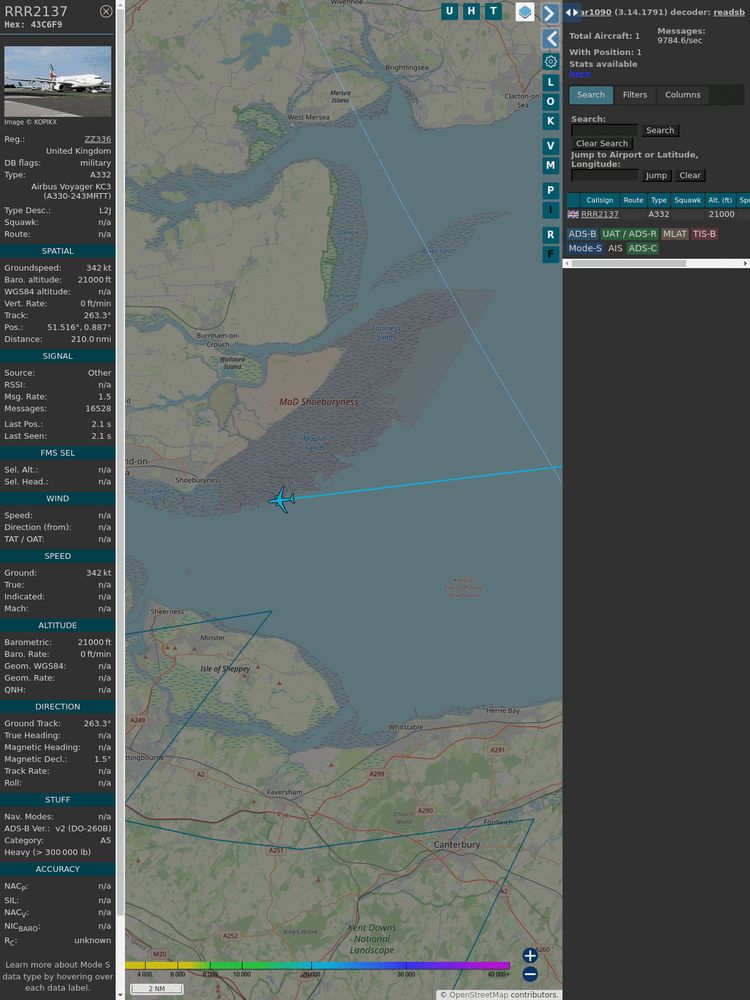Click the '21000' altitude cell in table
The image size is (750, 1000).
[x=721, y=214]
